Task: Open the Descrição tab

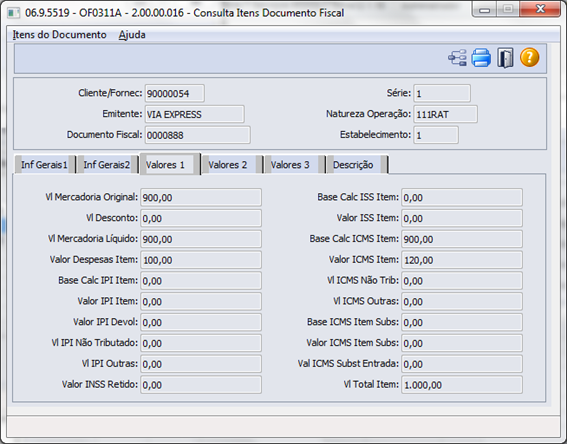Action: 357,165
